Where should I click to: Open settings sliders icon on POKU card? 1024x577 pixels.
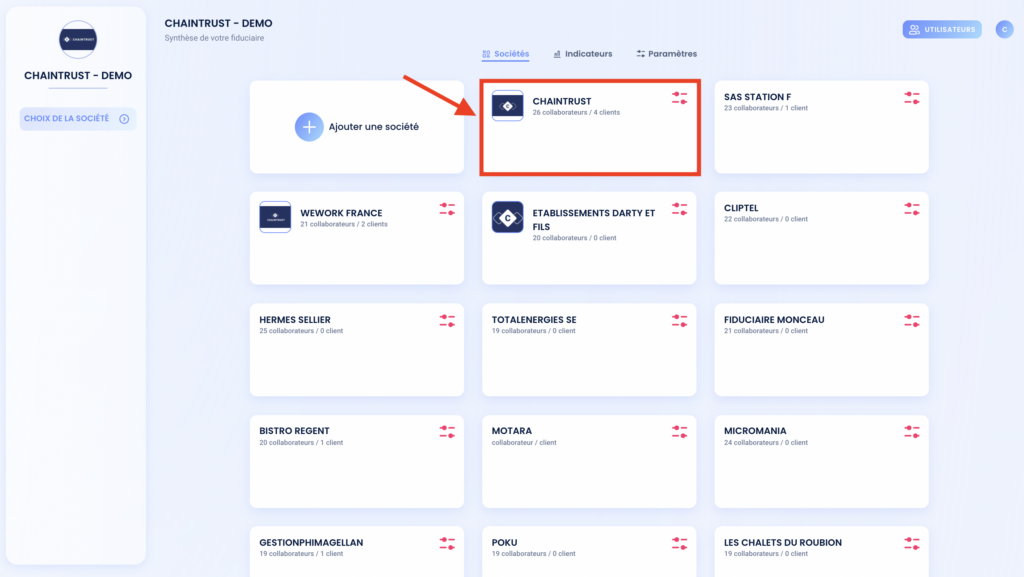(x=679, y=544)
